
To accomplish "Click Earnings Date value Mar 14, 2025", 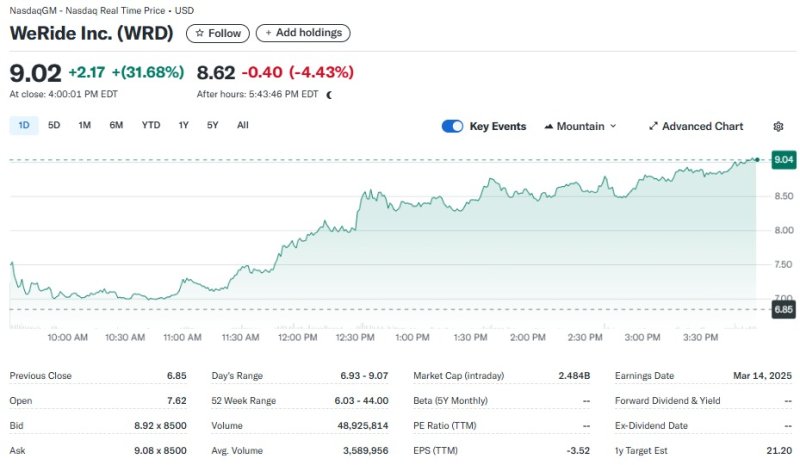I will point(762,376).
